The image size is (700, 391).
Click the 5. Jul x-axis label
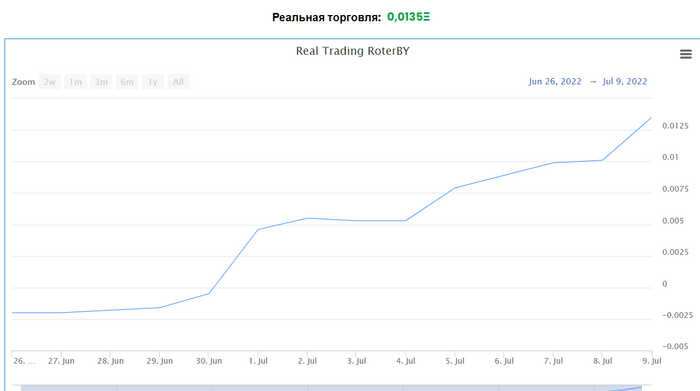[454, 361]
